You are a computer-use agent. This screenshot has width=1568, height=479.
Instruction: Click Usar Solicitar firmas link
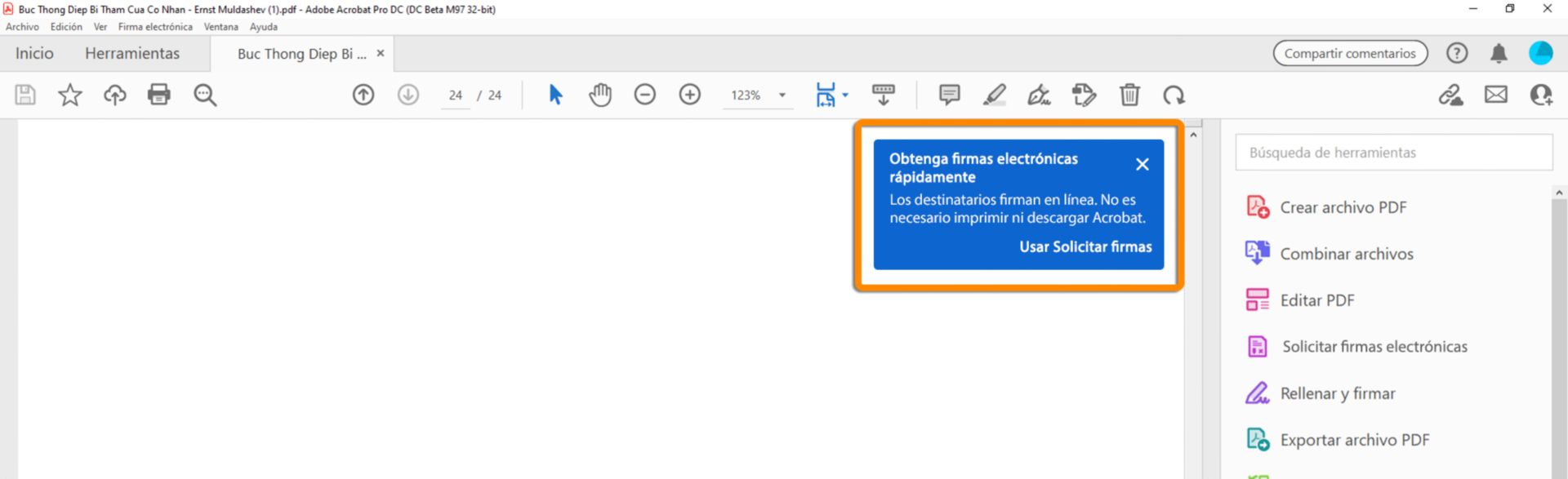click(1085, 246)
